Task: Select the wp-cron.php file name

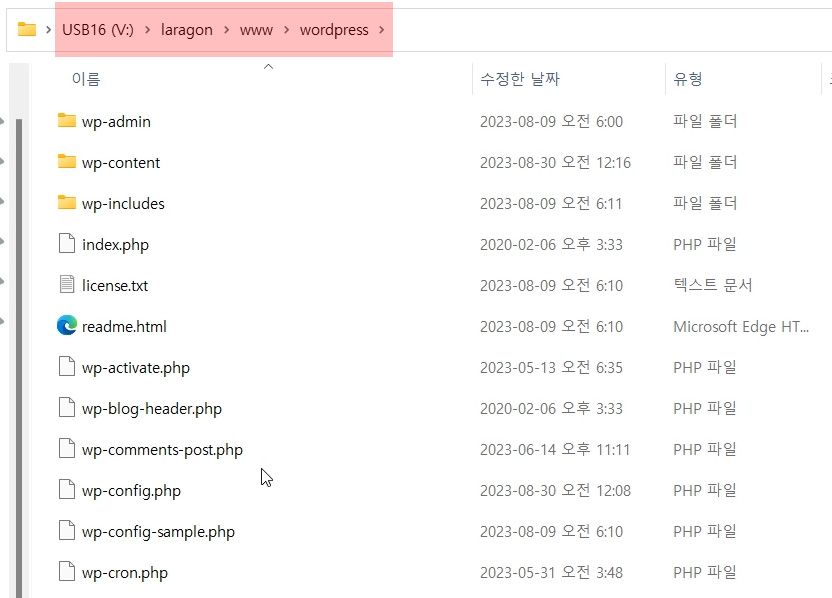Action: [125, 573]
